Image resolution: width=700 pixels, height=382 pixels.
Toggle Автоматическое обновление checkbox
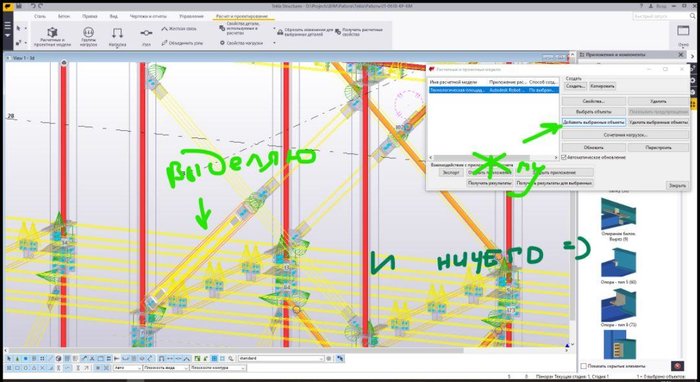pos(564,158)
